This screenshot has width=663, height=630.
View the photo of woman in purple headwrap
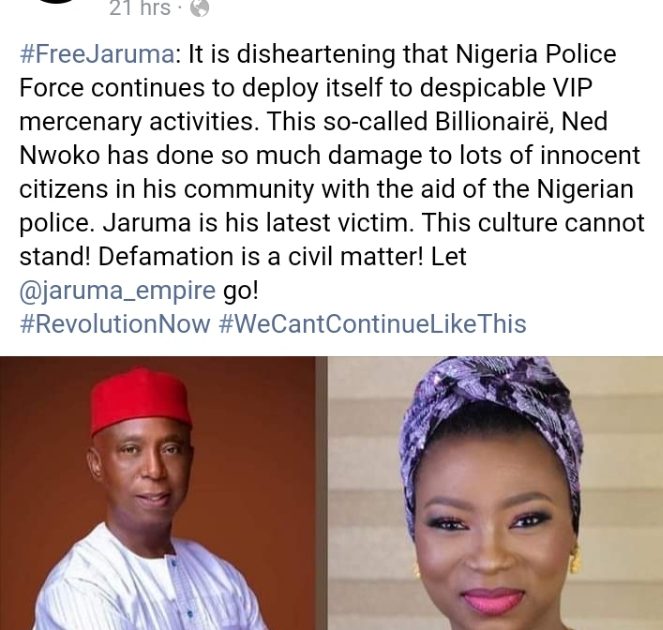(496, 493)
